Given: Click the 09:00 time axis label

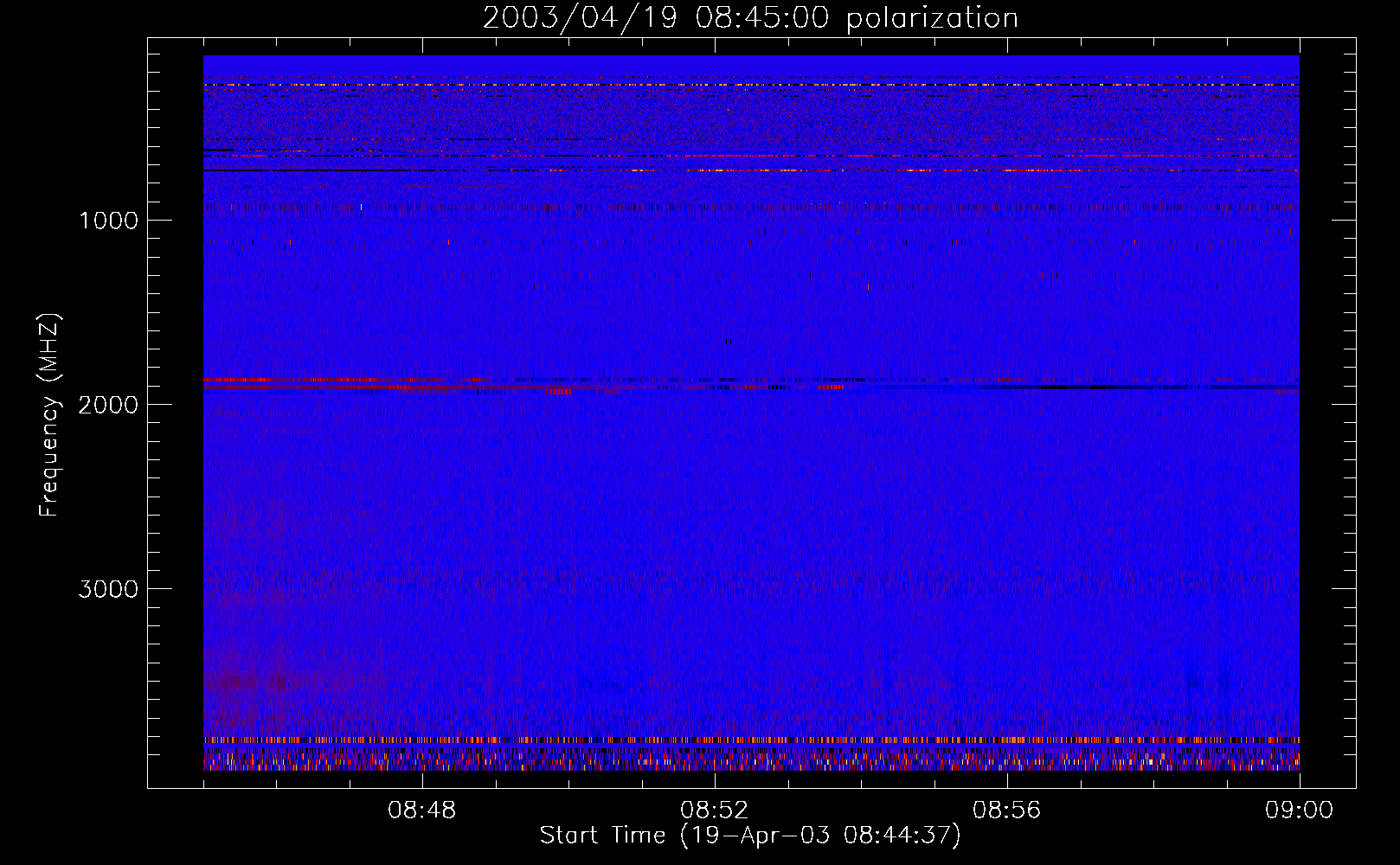Looking at the screenshot, I should (1299, 811).
